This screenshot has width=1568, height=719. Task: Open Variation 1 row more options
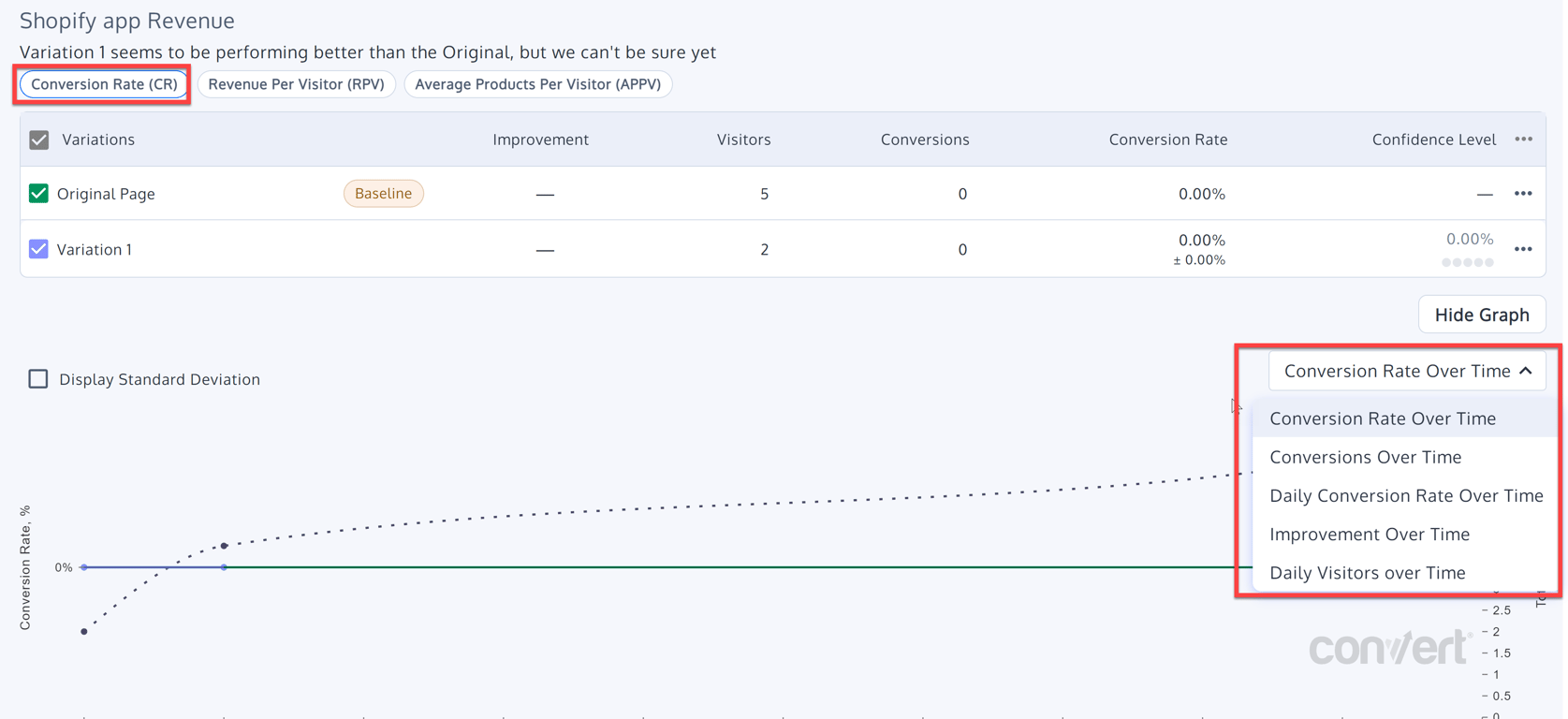[x=1523, y=249]
